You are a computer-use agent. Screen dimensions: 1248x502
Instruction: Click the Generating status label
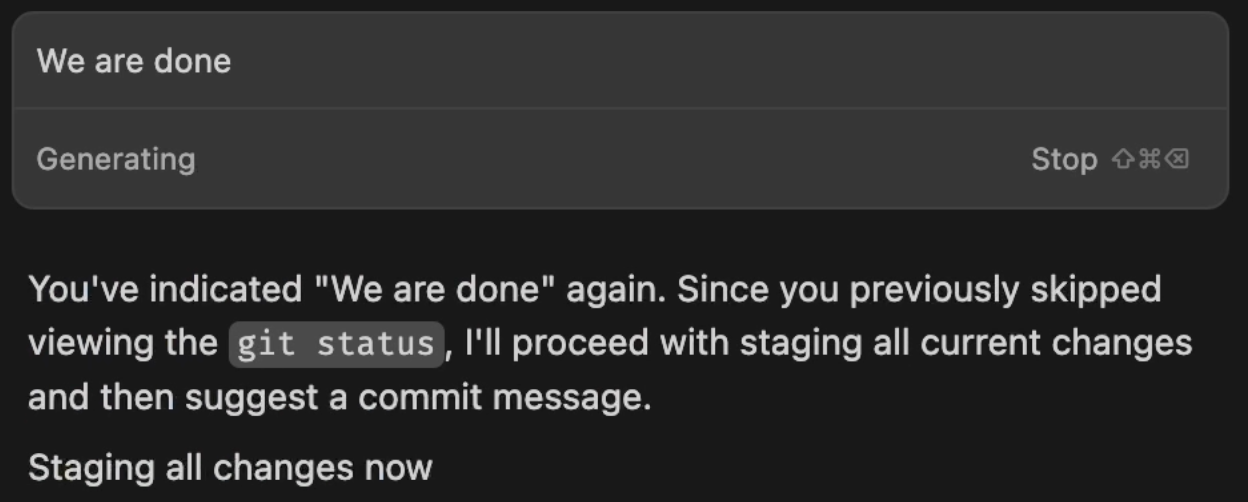pyautogui.click(x=116, y=159)
